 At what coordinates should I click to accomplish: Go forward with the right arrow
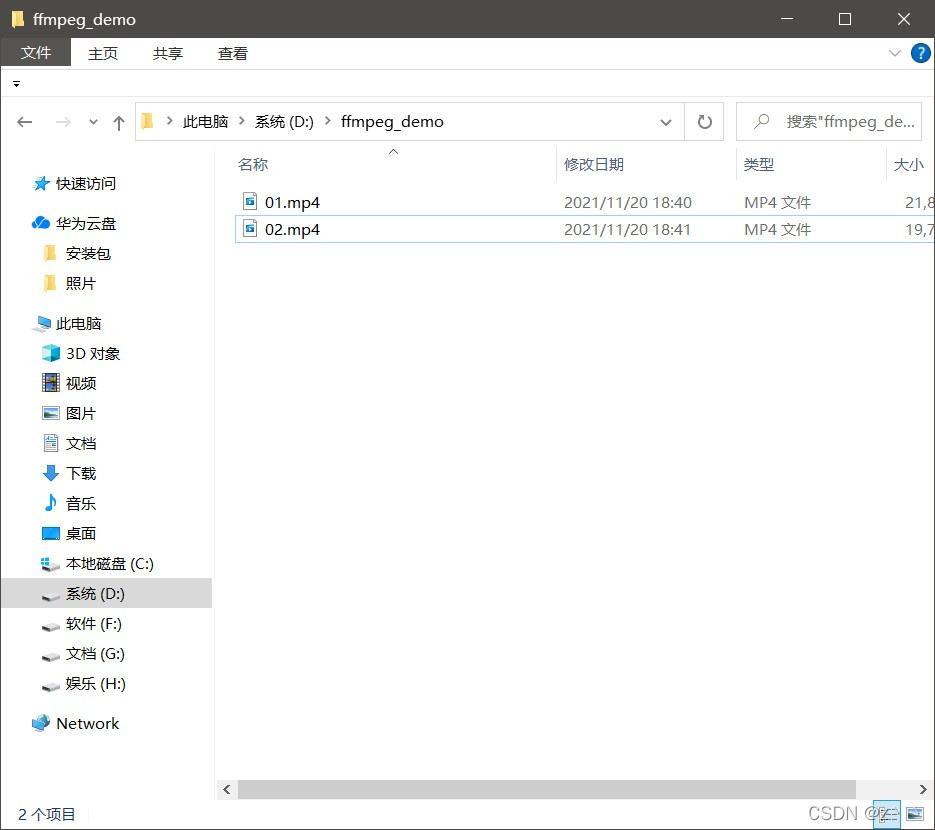click(63, 122)
